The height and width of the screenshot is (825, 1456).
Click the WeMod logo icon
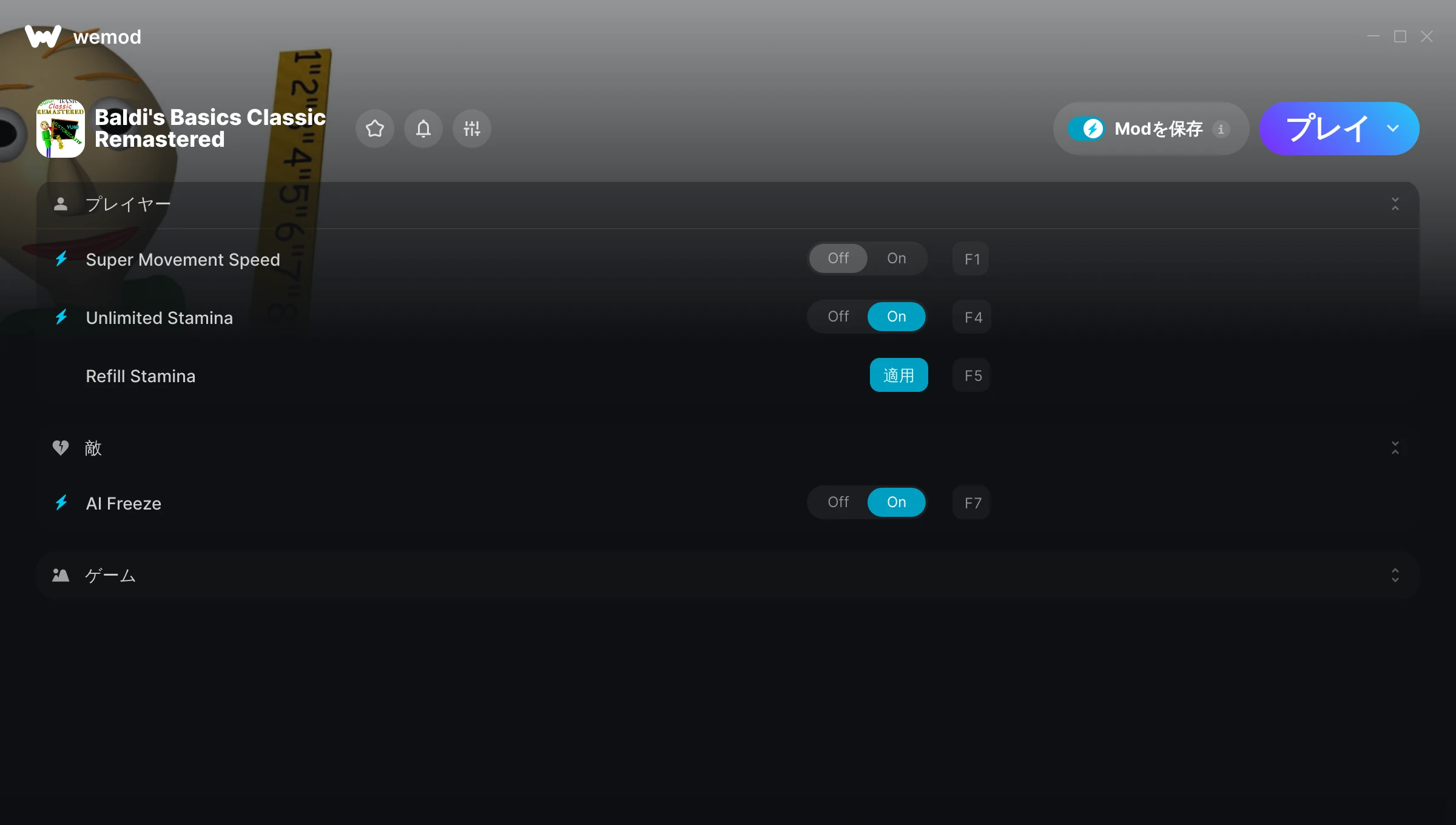[x=43, y=36]
